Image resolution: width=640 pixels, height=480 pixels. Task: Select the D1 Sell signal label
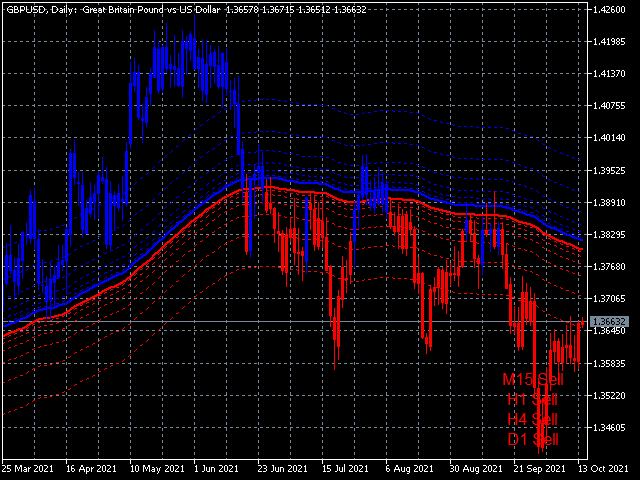point(532,439)
